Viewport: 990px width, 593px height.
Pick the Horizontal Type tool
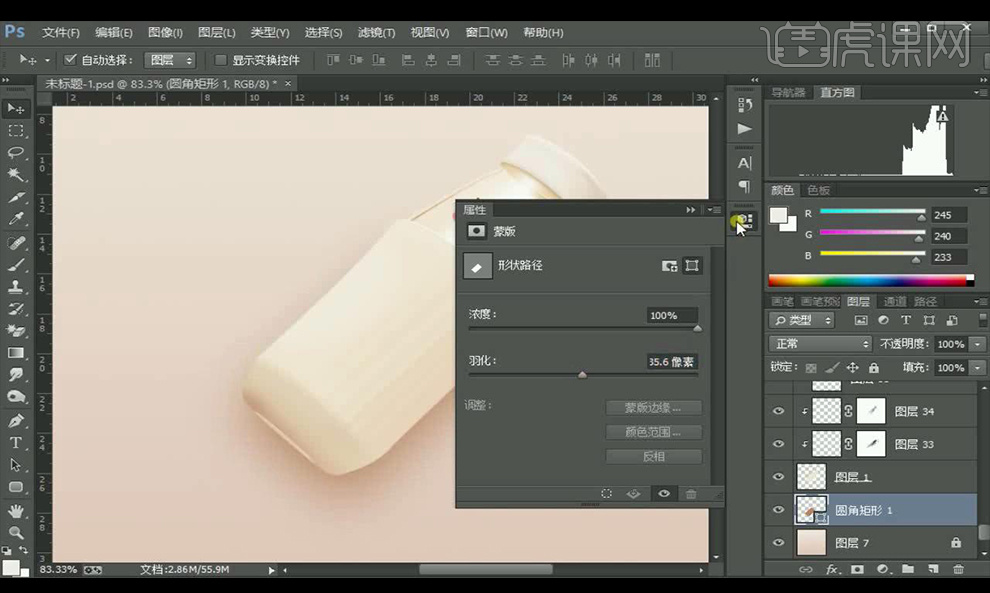(16, 442)
